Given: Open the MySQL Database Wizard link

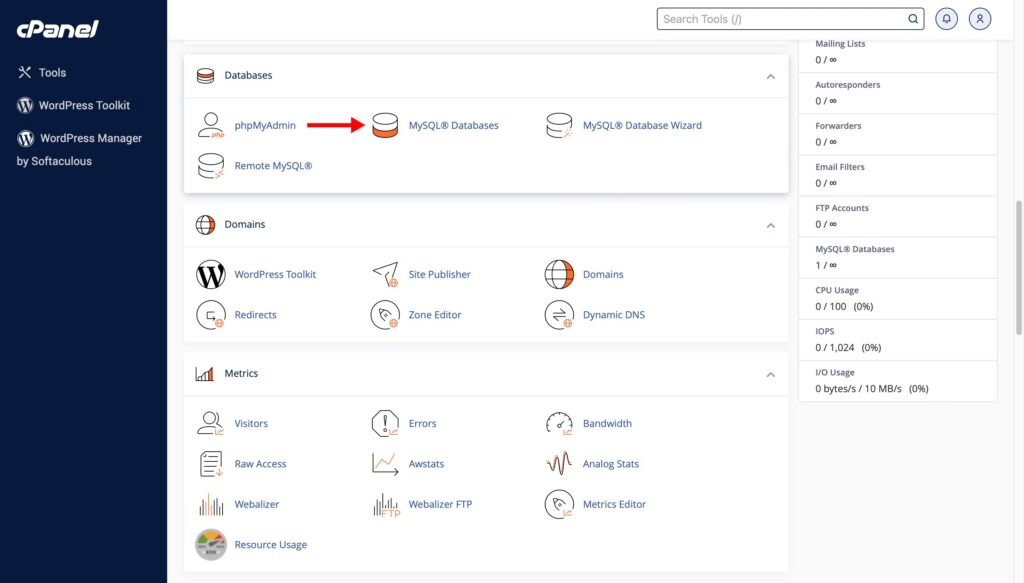Looking at the screenshot, I should point(642,125).
